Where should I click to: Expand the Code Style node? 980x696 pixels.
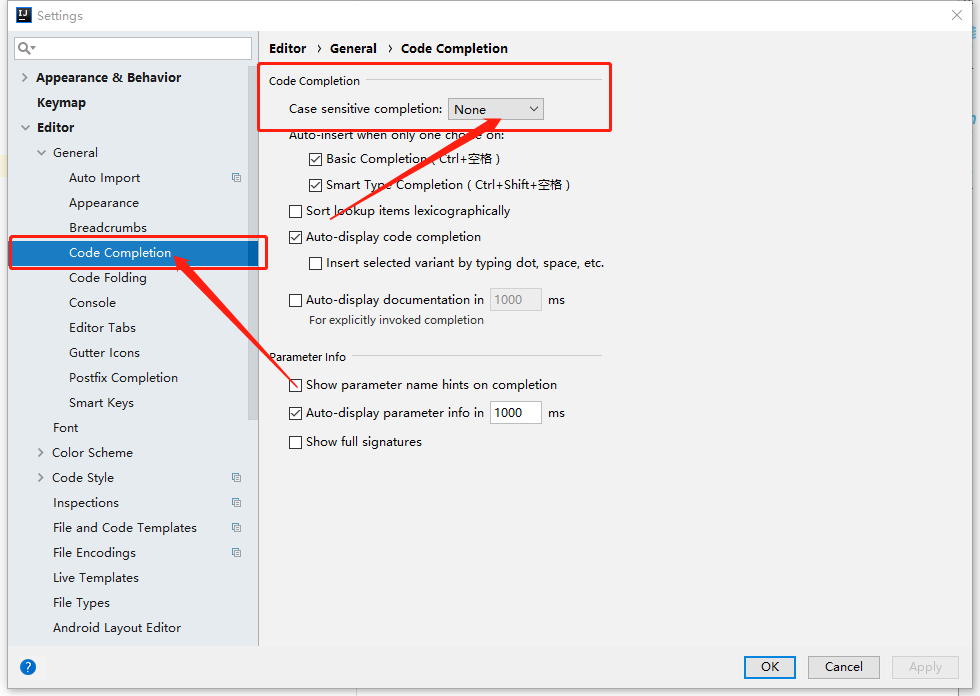[41, 477]
